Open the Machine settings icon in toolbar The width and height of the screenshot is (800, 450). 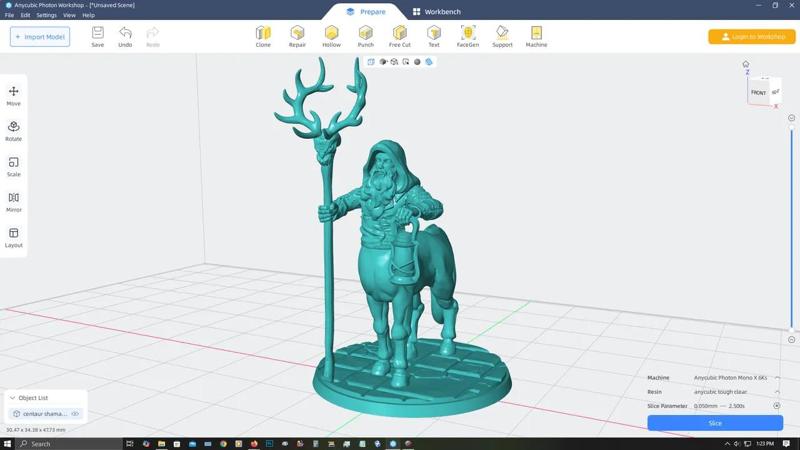click(x=536, y=37)
